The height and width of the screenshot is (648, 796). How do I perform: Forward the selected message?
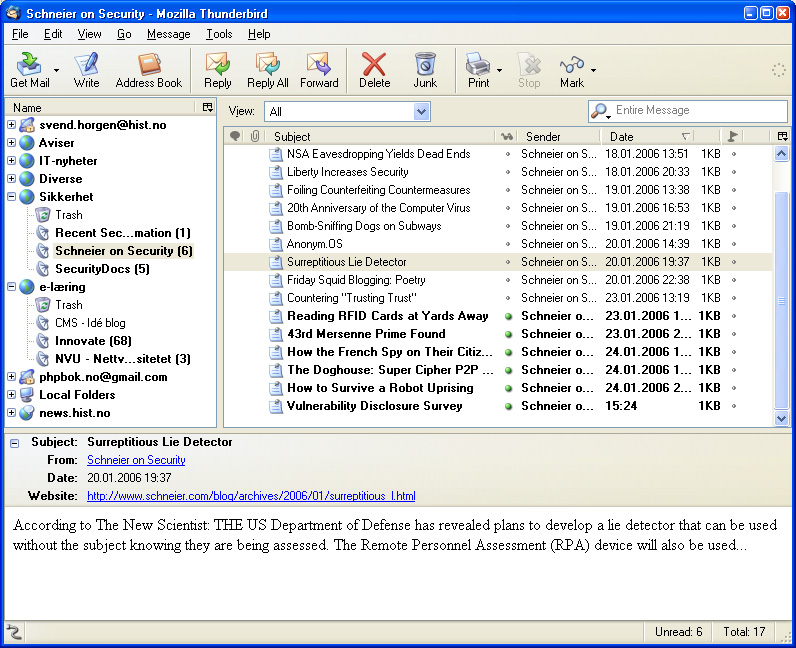(319, 70)
